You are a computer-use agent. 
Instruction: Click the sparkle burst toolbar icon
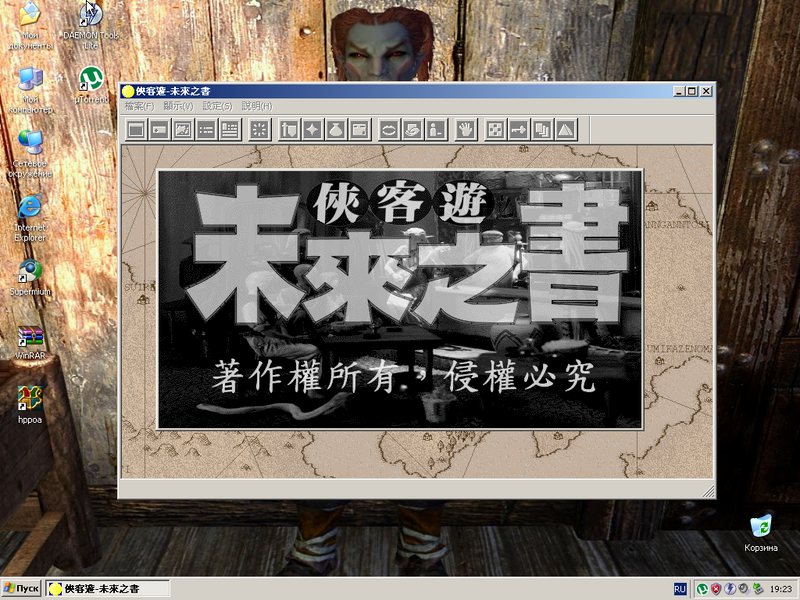click(260, 130)
